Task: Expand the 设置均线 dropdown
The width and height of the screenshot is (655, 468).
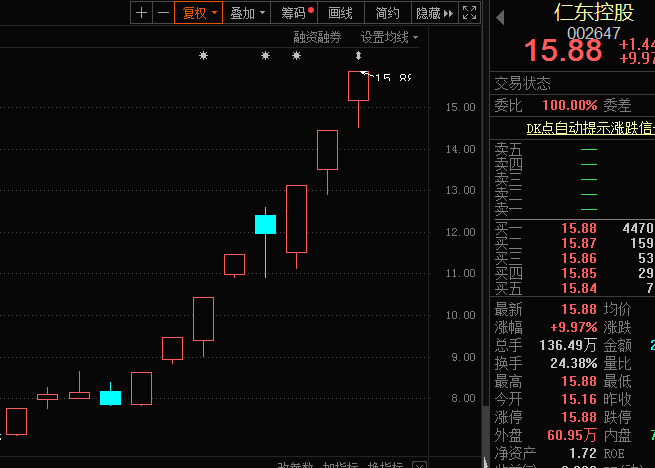Action: point(390,37)
